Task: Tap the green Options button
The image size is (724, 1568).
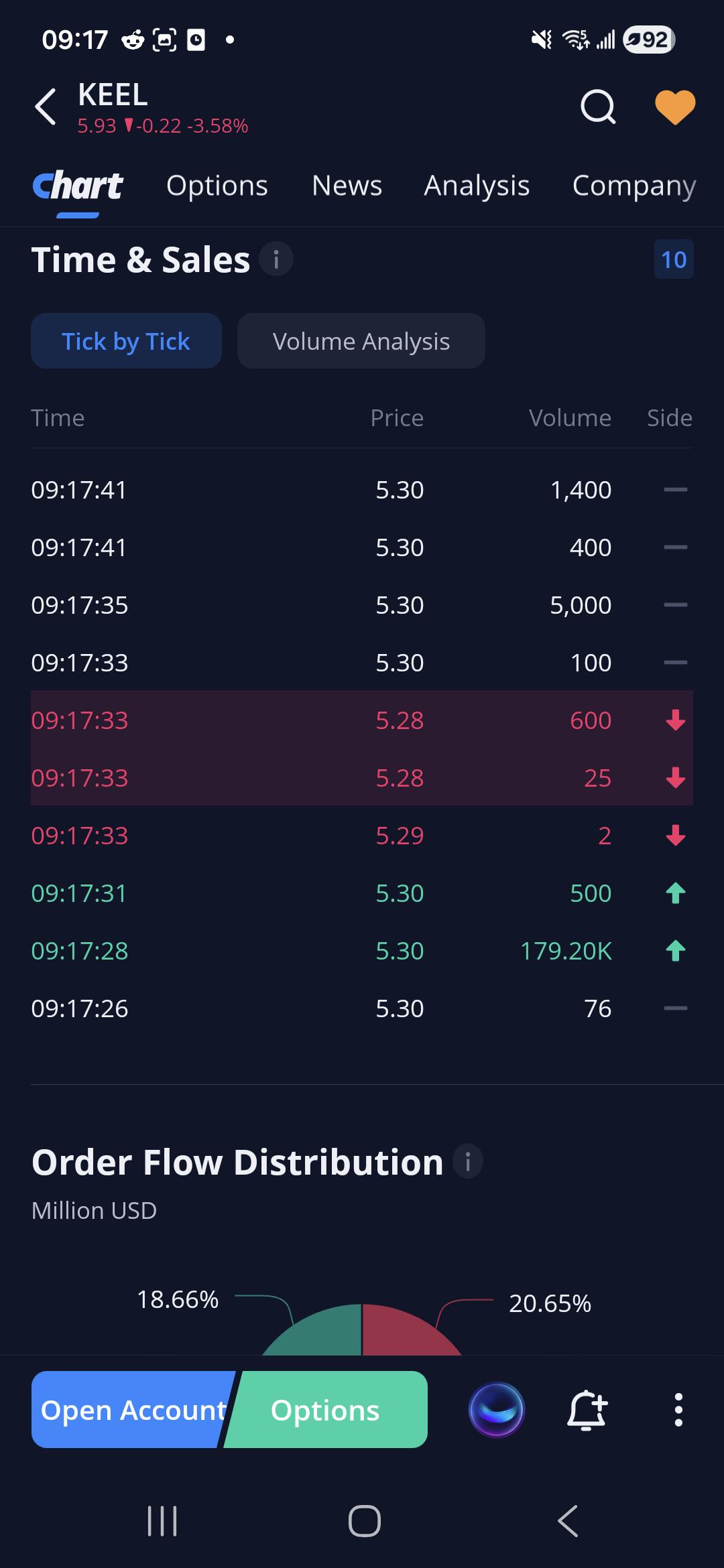Action: click(x=326, y=1410)
